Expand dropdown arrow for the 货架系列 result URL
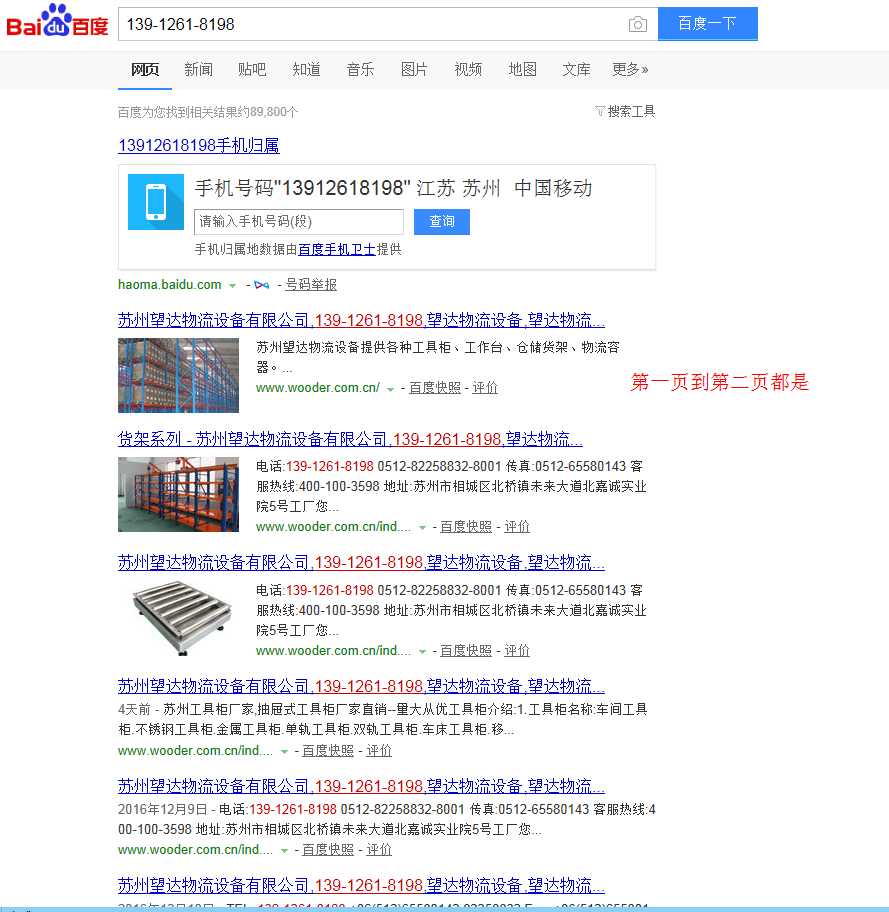The width and height of the screenshot is (889, 912). click(x=422, y=528)
